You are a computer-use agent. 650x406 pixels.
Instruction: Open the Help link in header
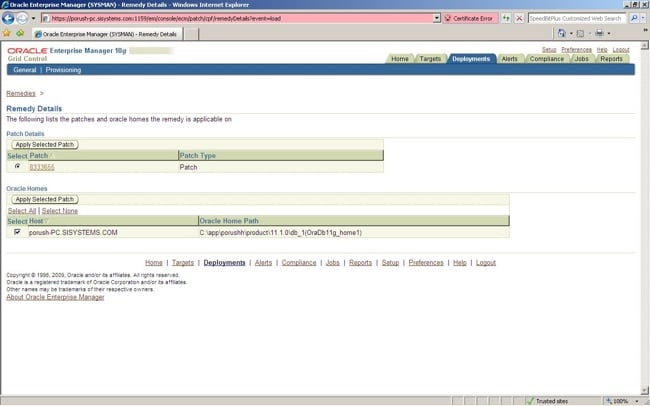[x=602, y=50]
